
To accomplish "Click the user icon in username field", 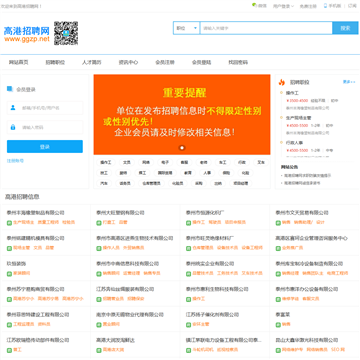I will 13,108.
